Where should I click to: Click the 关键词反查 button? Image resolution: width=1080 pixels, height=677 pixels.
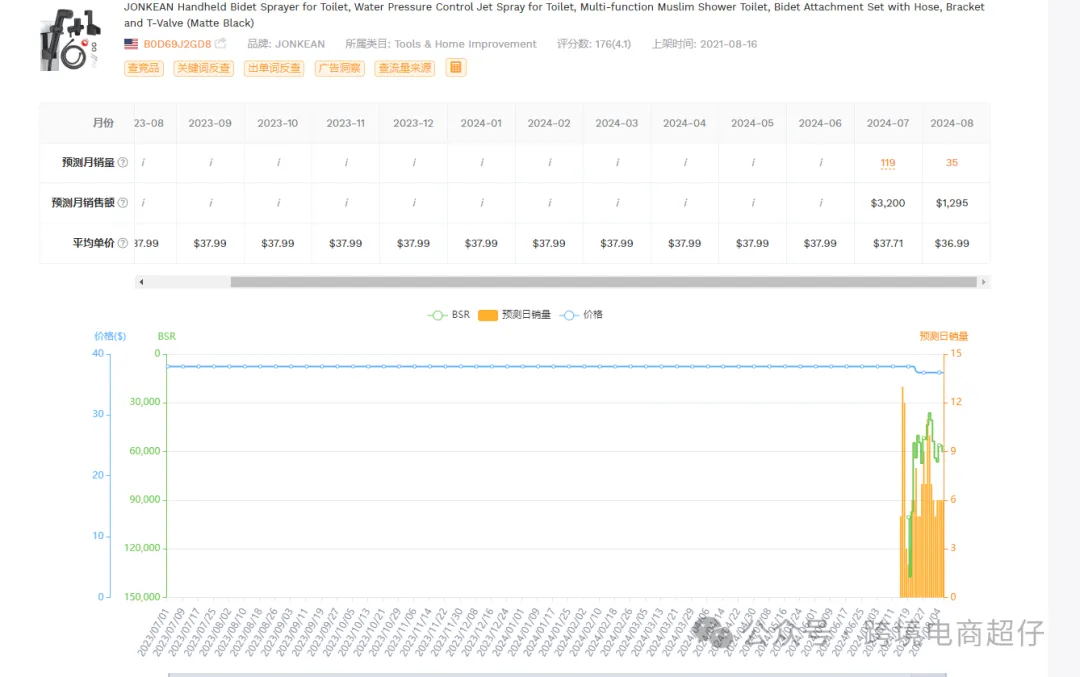click(x=203, y=68)
